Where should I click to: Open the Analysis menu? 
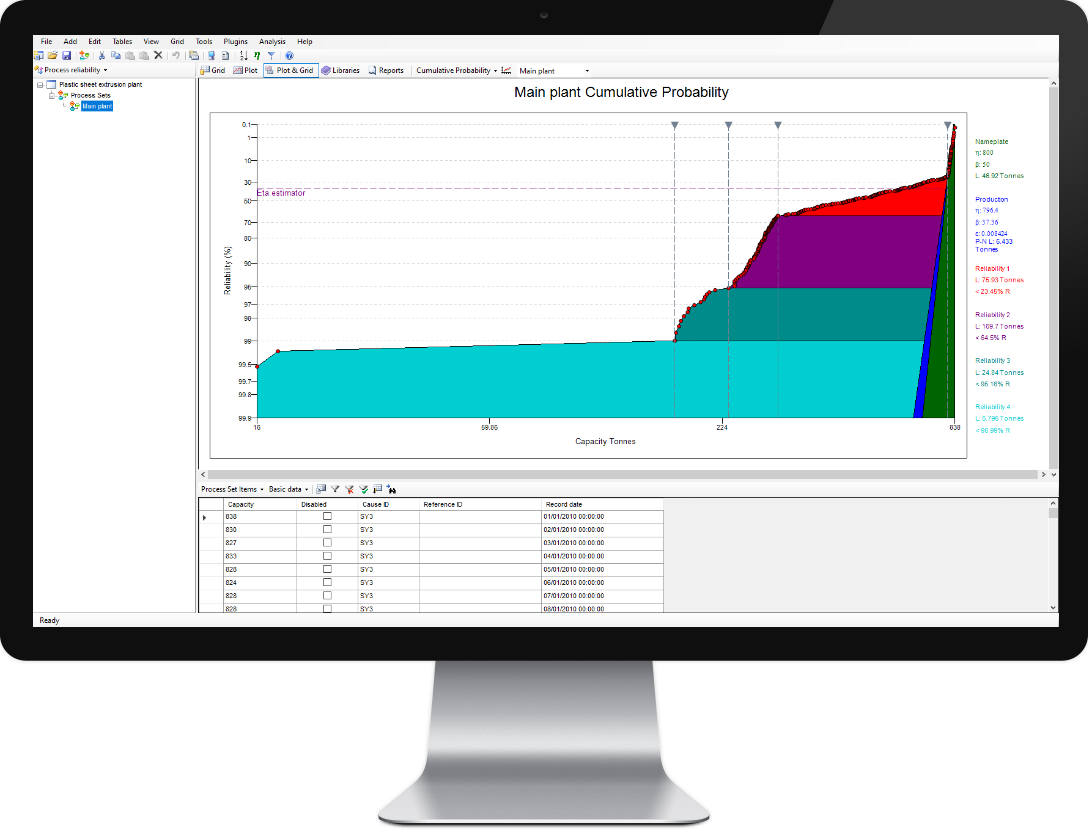click(272, 41)
